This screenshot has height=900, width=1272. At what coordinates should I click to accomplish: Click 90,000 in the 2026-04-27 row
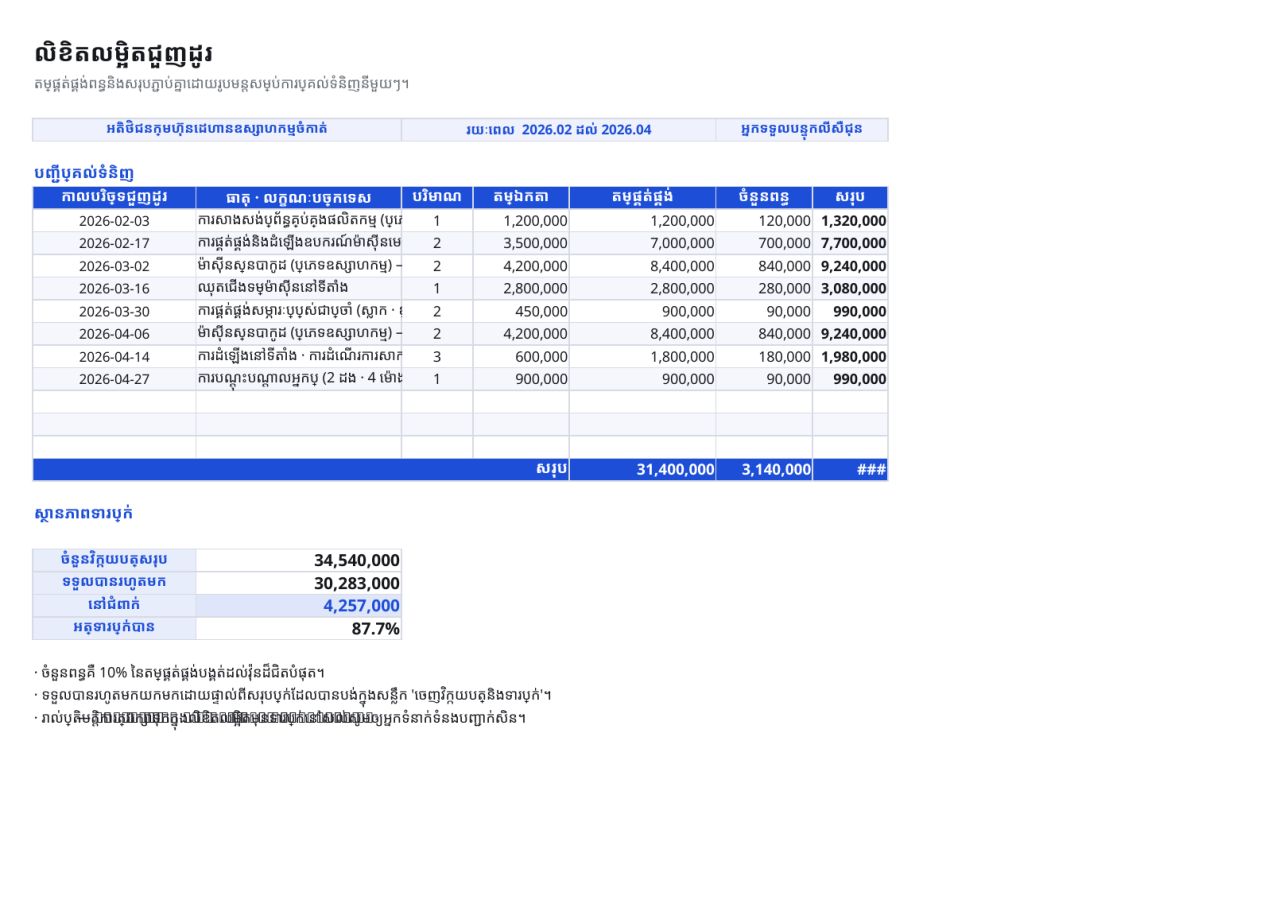coord(764,379)
